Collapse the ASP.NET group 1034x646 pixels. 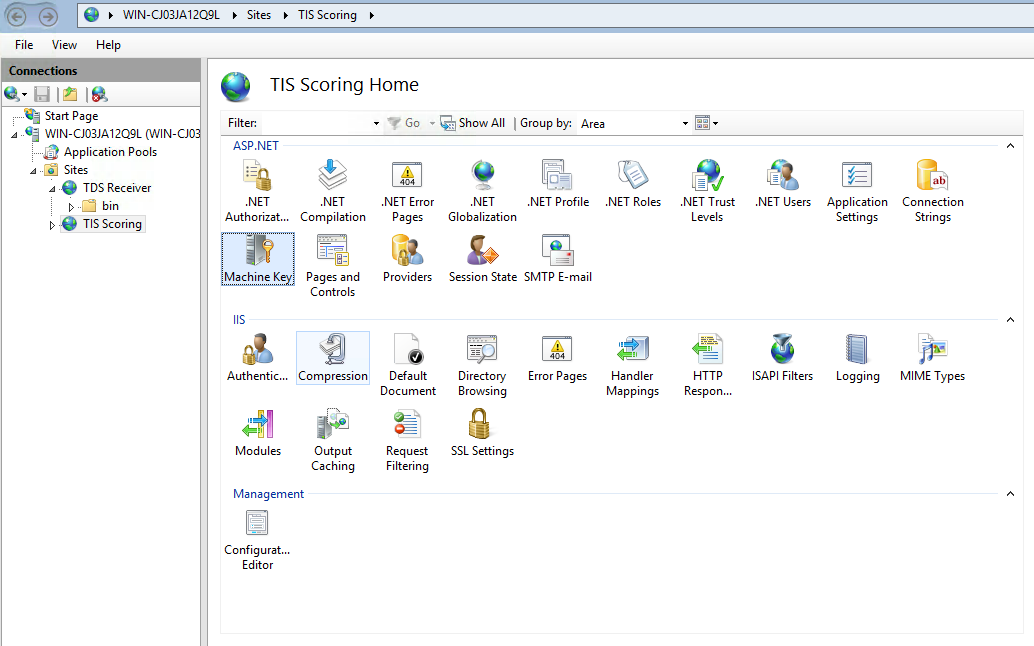(1010, 146)
